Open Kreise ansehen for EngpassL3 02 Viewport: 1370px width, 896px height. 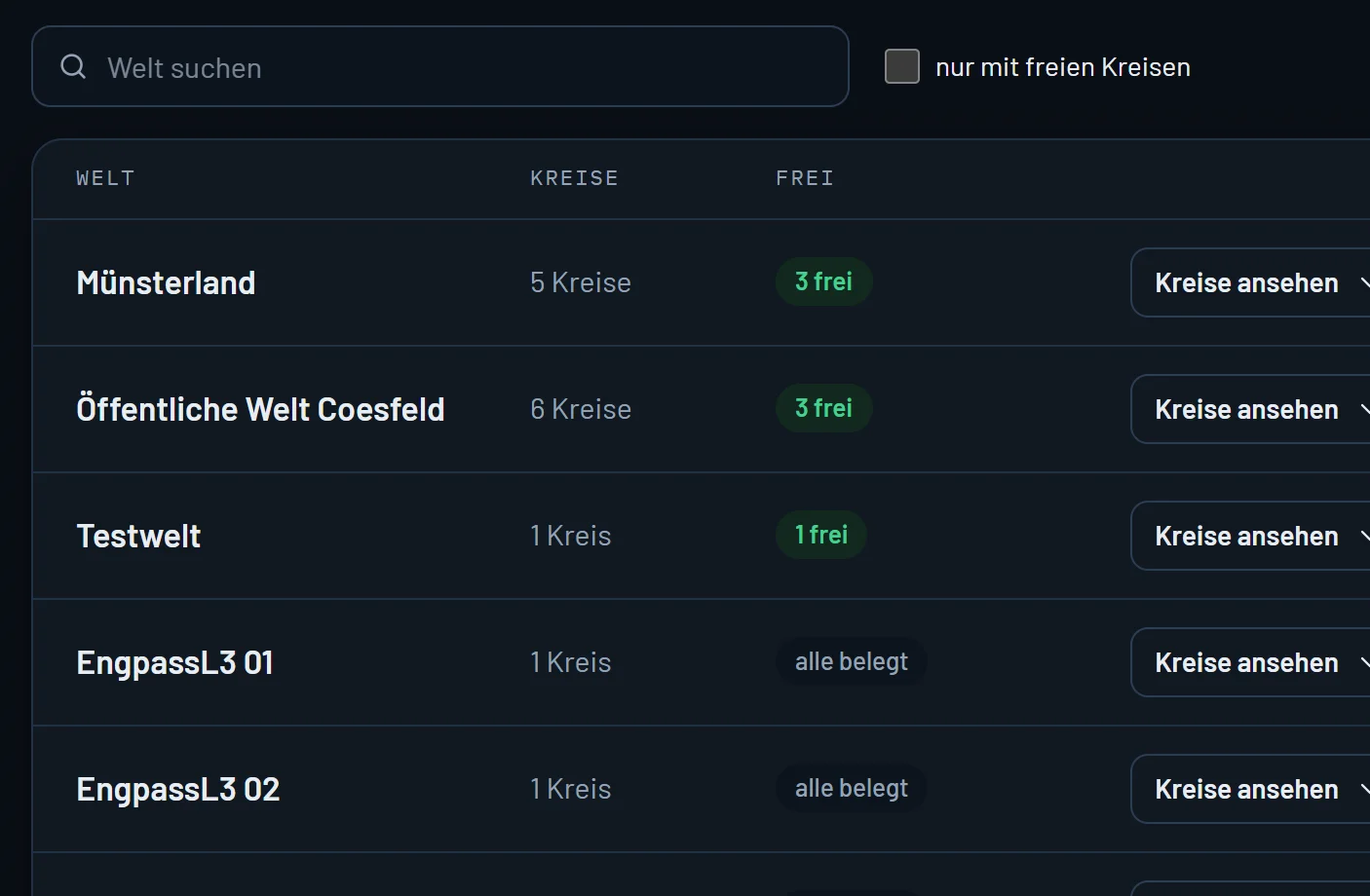(x=1251, y=789)
